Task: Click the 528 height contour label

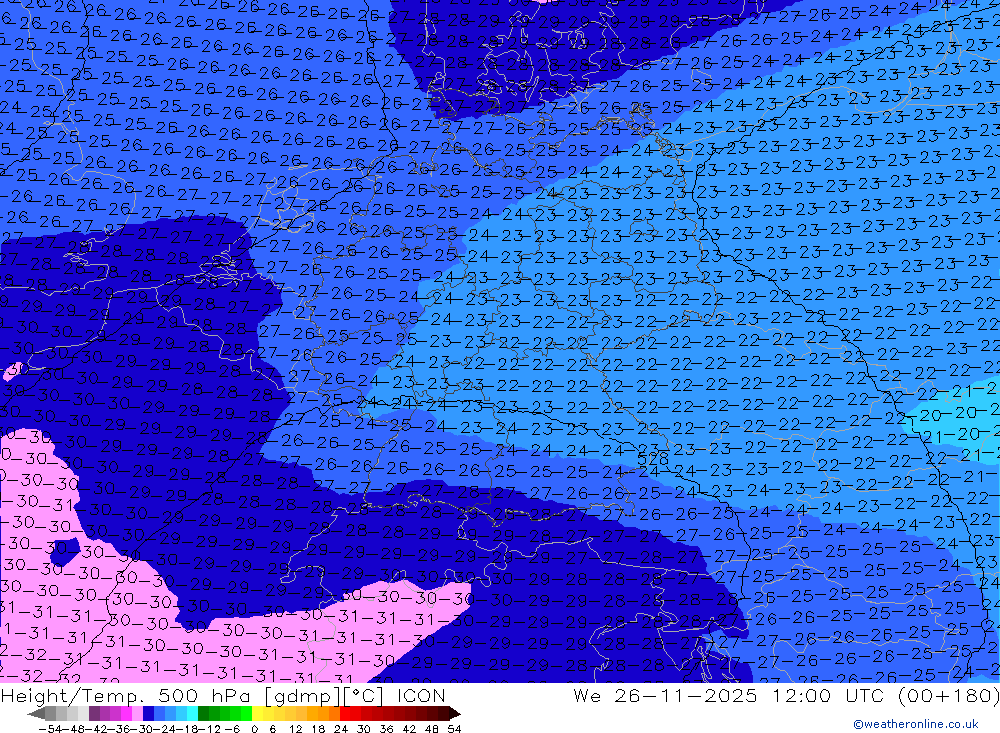Action: 653,459
